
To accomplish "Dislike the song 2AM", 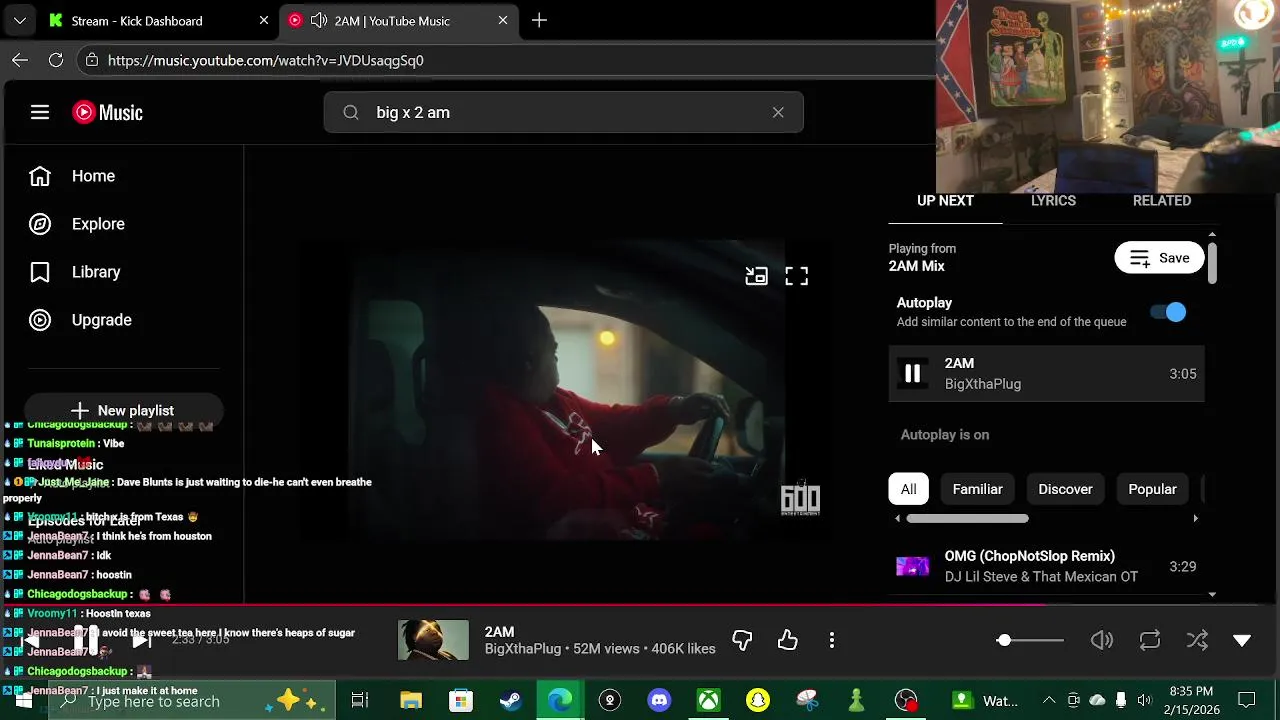I will tap(742, 640).
